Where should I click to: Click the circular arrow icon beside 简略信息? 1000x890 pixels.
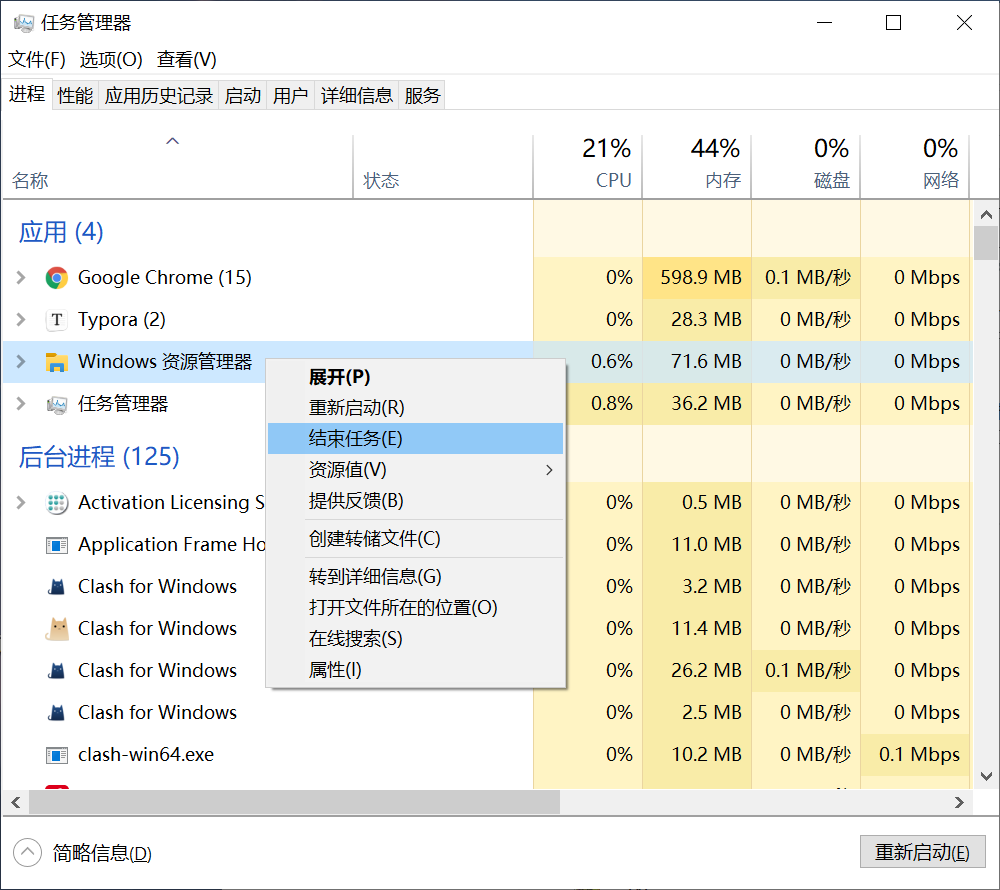coord(27,852)
